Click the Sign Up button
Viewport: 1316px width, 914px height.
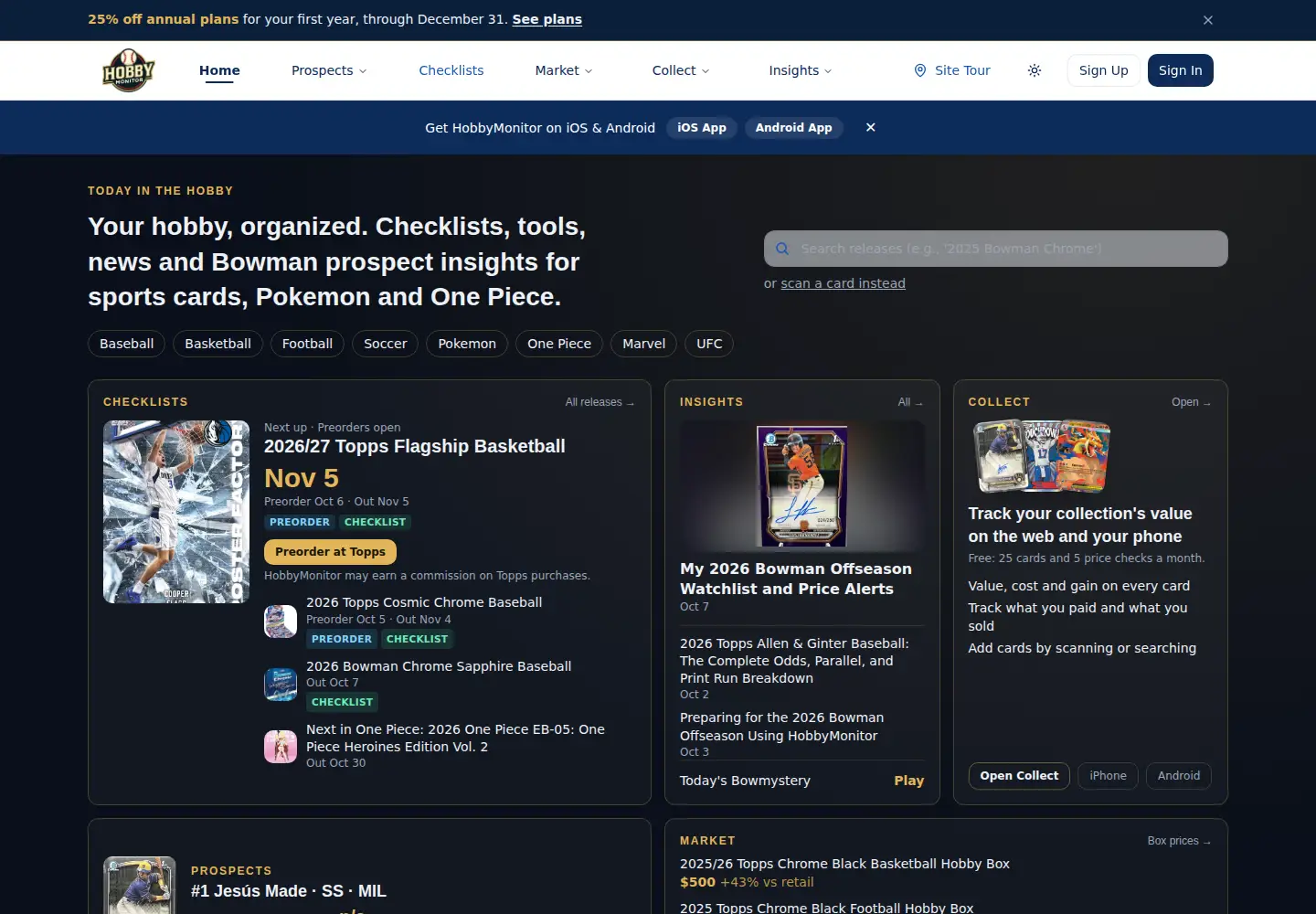pyautogui.click(x=1104, y=70)
